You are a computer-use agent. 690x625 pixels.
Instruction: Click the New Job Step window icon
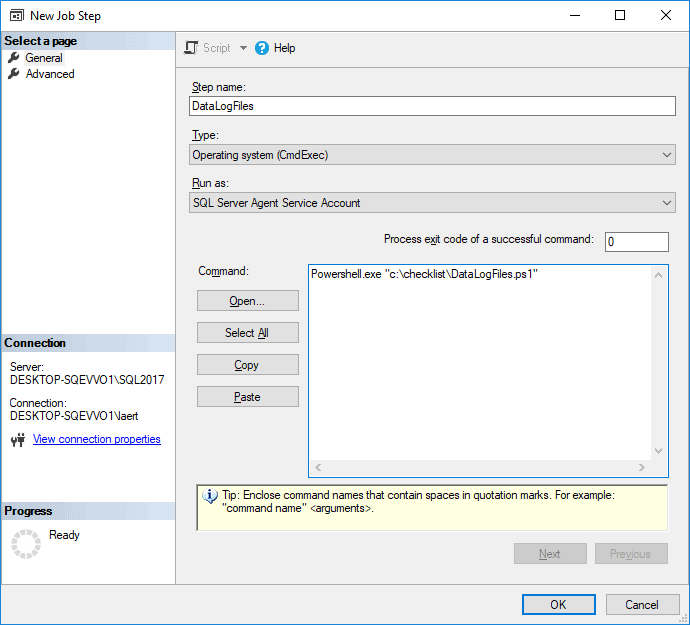(x=17, y=16)
